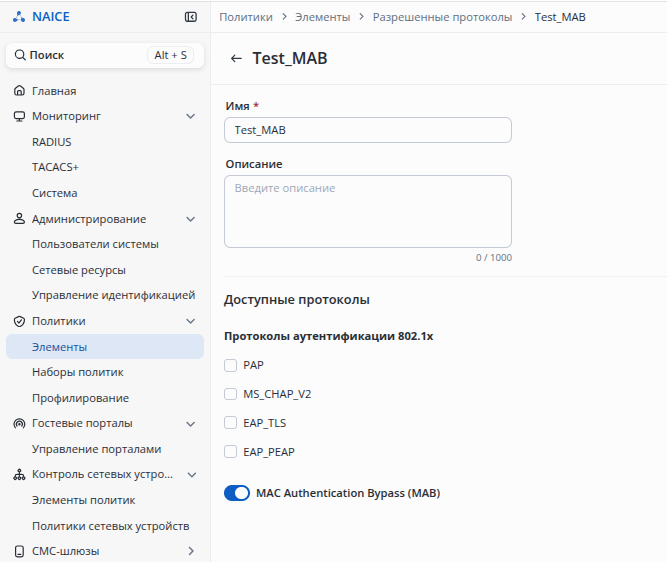Click the Мониторинг monitor icon
Viewport: 667px width, 562px height.
[x=19, y=116]
